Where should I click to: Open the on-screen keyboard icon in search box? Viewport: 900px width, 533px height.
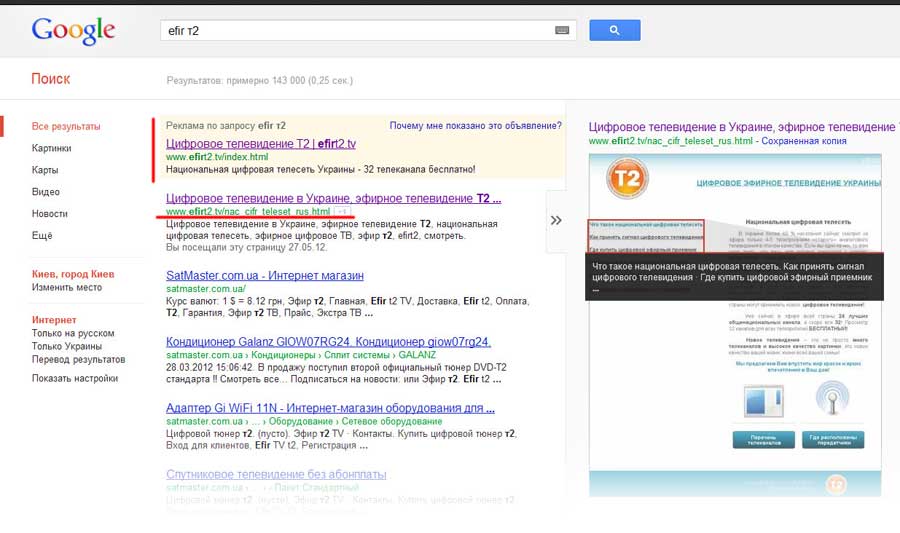click(x=562, y=30)
